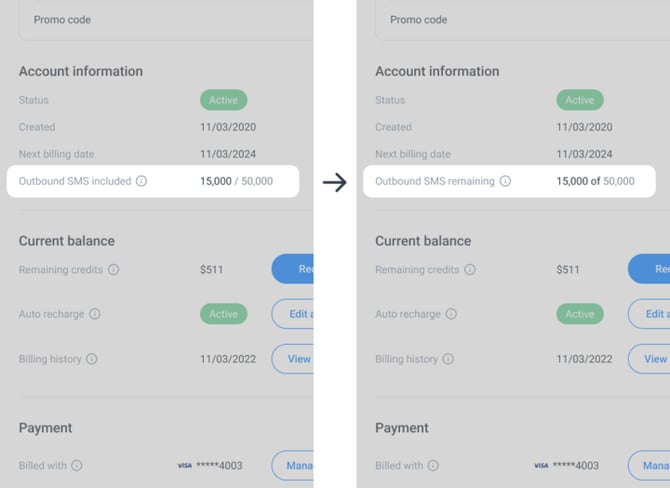This screenshot has width=670, height=488.
Task: Open Remaining credits info icon in left panel
Action: (x=113, y=270)
